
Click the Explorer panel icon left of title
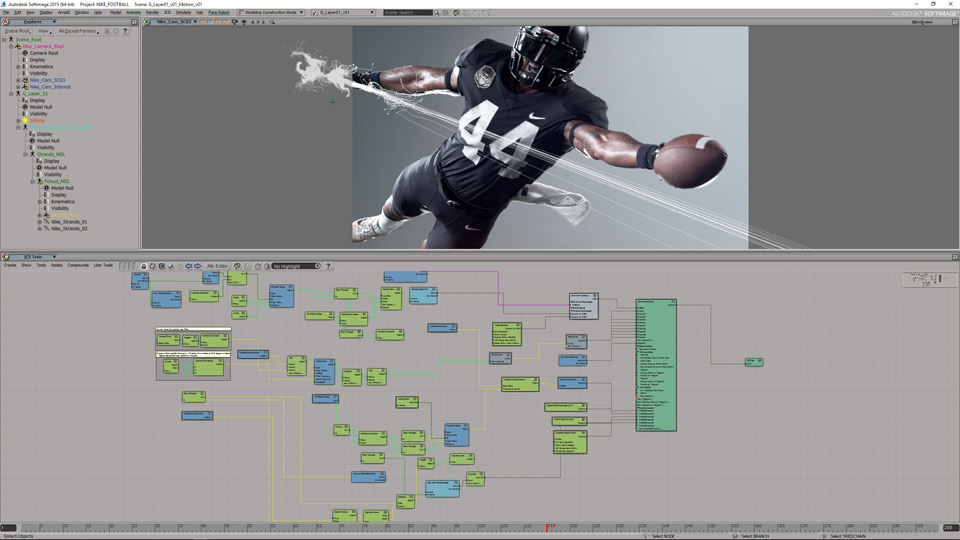(6, 22)
